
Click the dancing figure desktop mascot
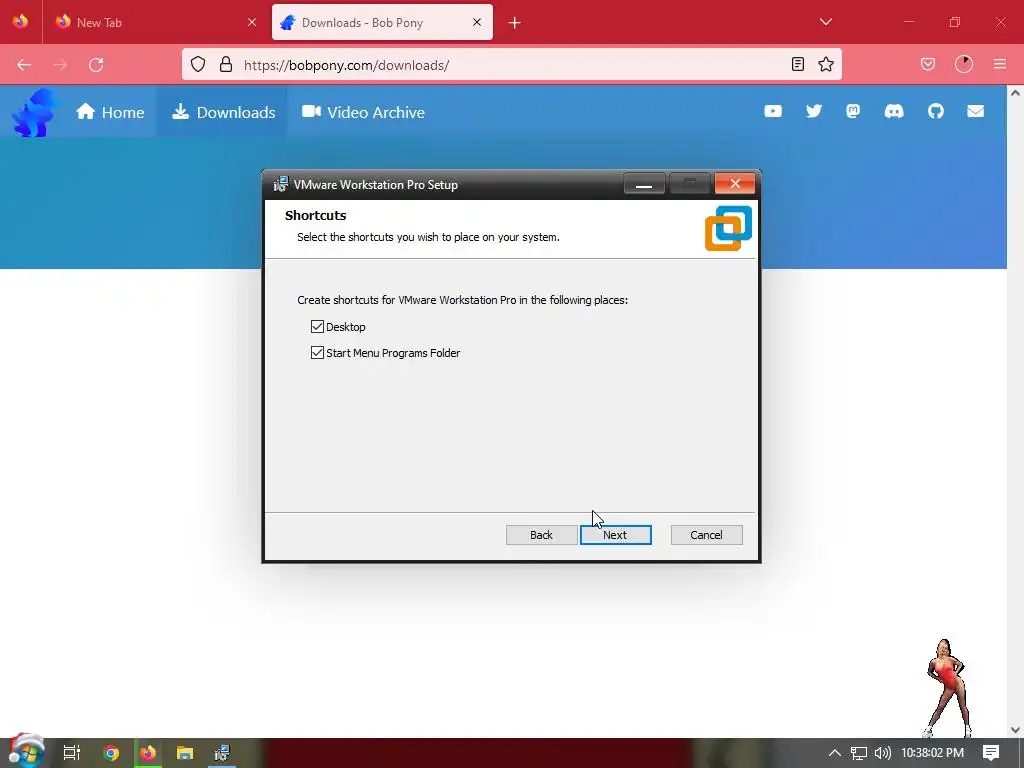click(x=946, y=688)
